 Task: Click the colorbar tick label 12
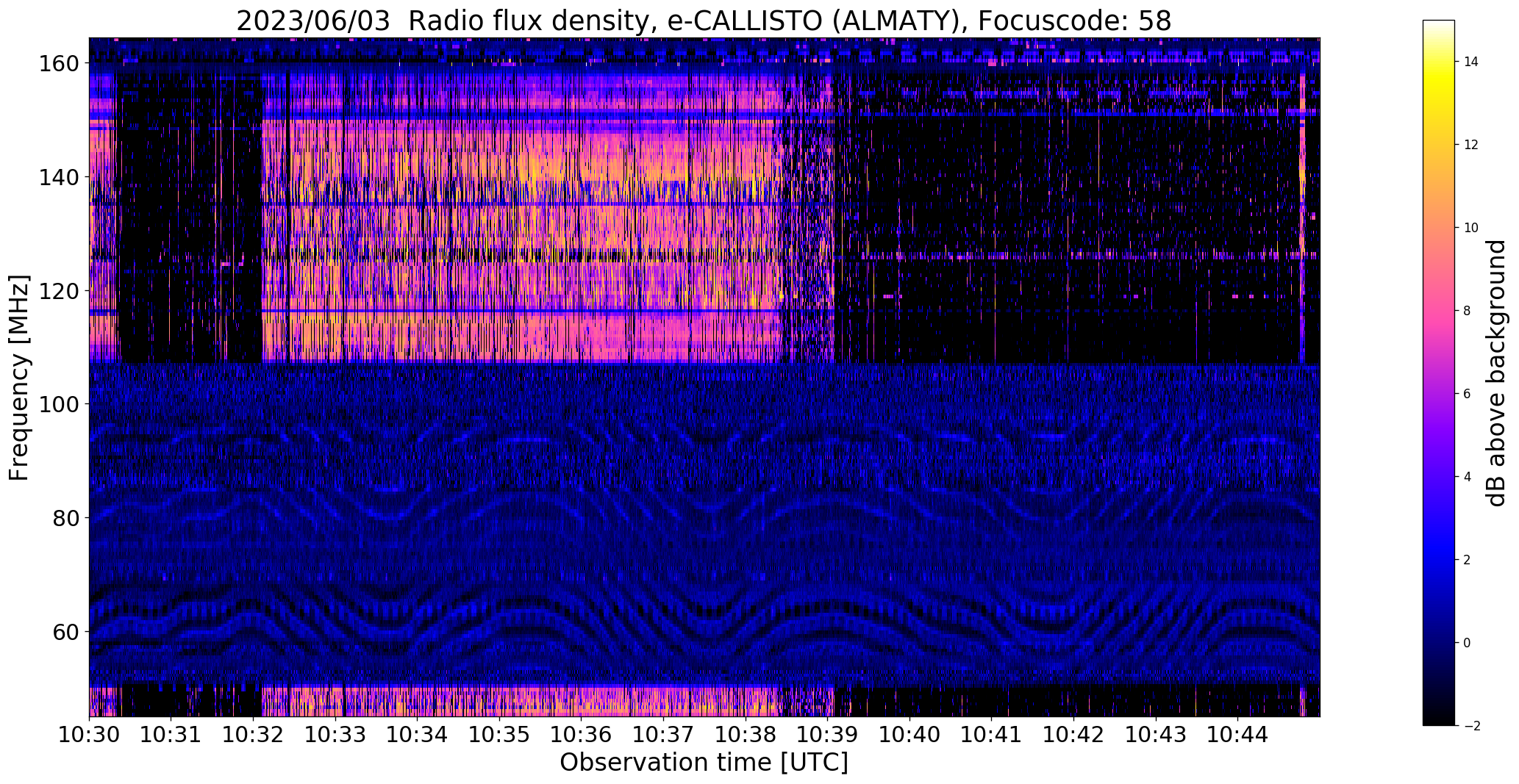click(1471, 145)
